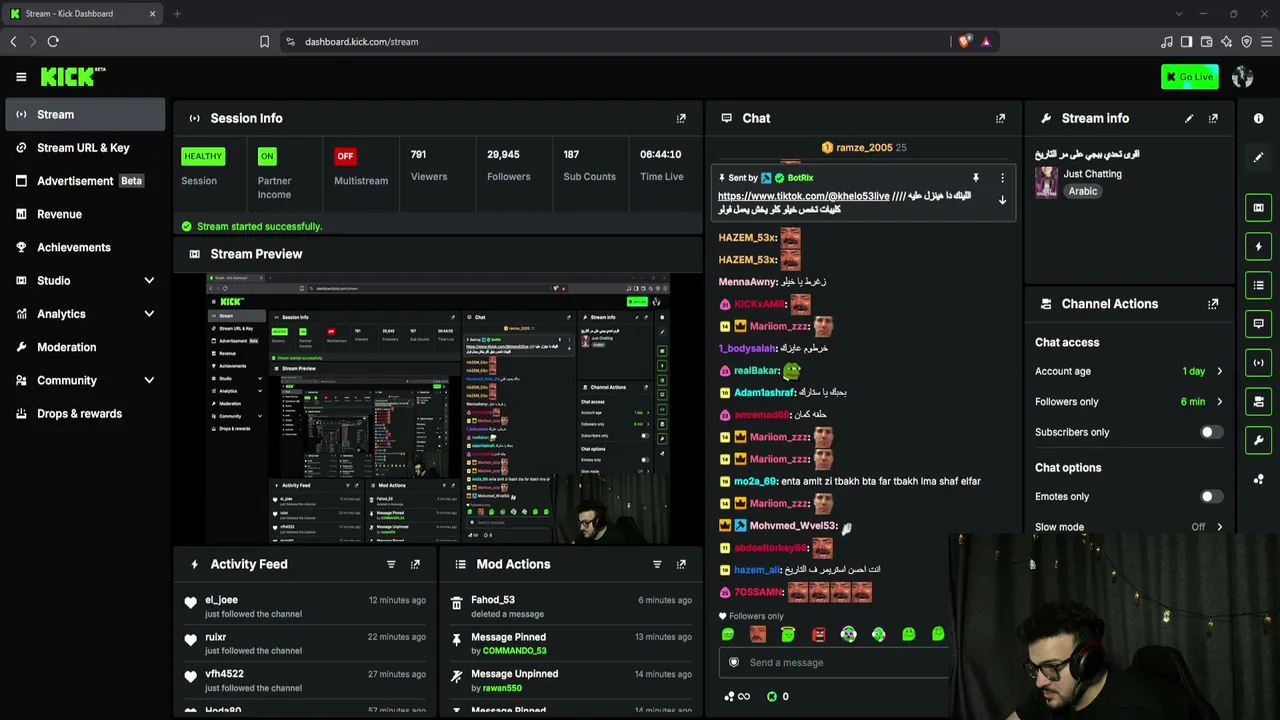This screenshot has height=720, width=1280.
Task: Click the ramze_2005 chat notice
Action: pos(864,148)
